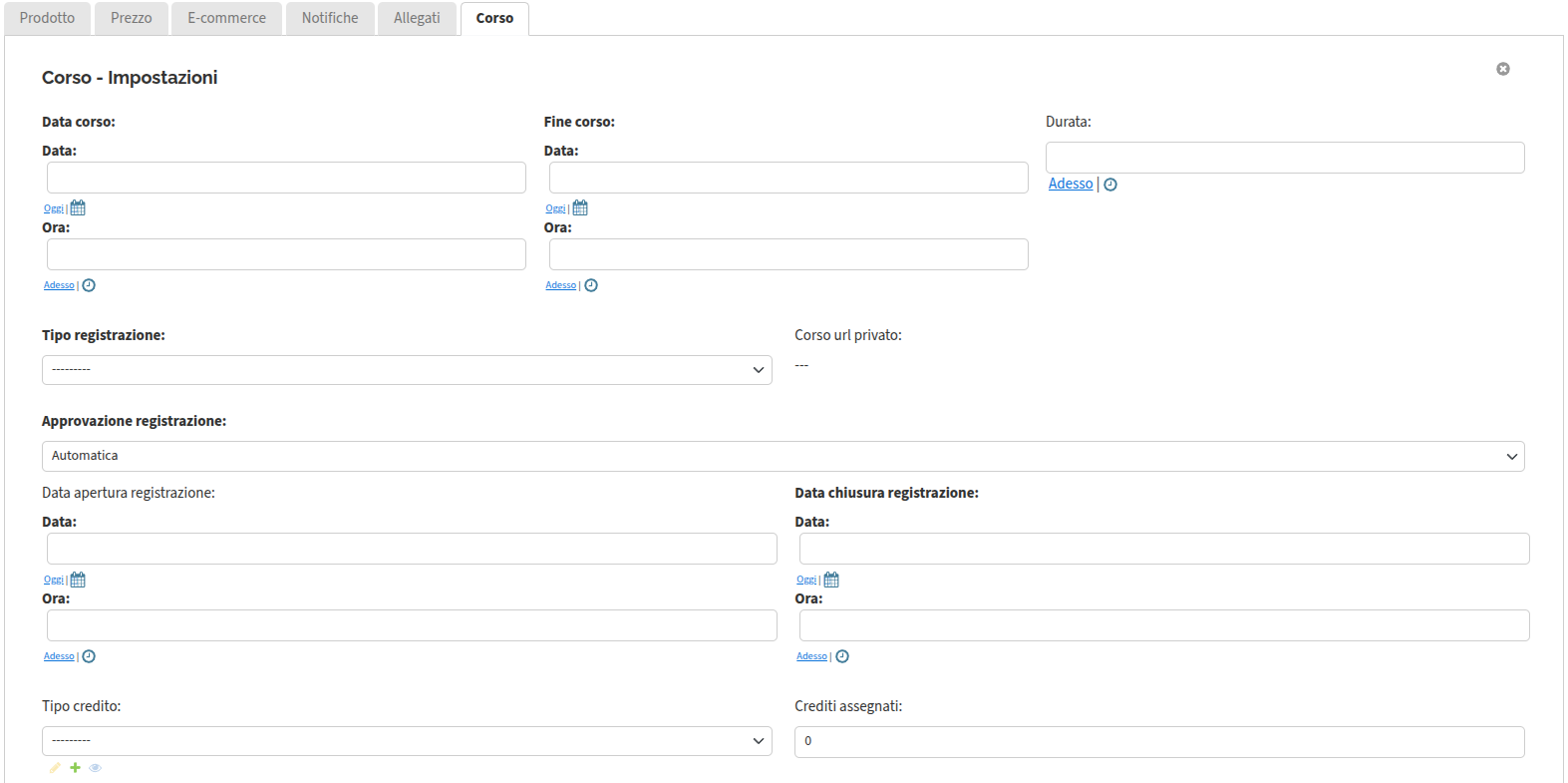Click Oggi link under Data corso date
This screenshot has width=1568, height=783.
[54, 208]
